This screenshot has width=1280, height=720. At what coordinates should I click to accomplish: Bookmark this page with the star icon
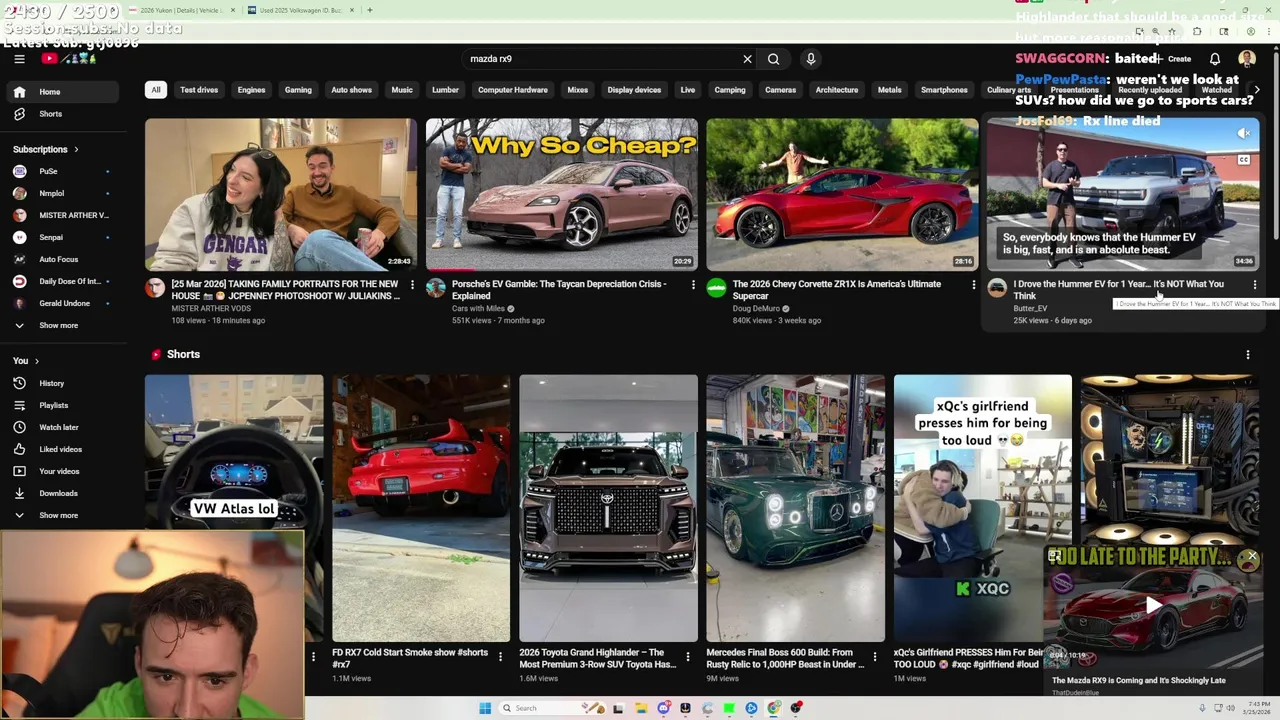(x=1172, y=32)
